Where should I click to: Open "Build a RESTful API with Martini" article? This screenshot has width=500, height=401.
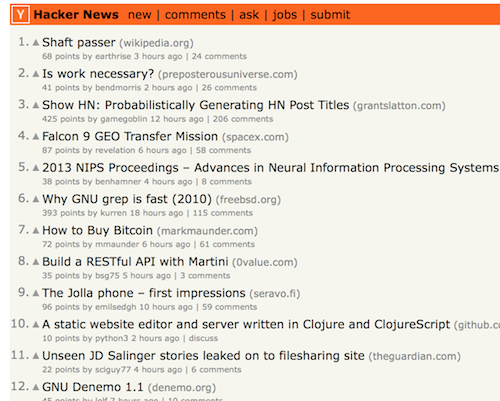[135, 262]
